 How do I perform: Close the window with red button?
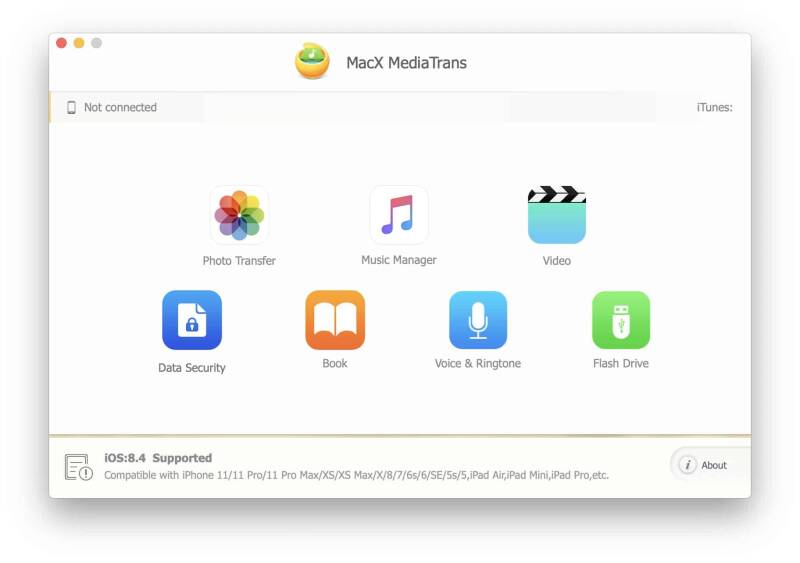tap(62, 43)
